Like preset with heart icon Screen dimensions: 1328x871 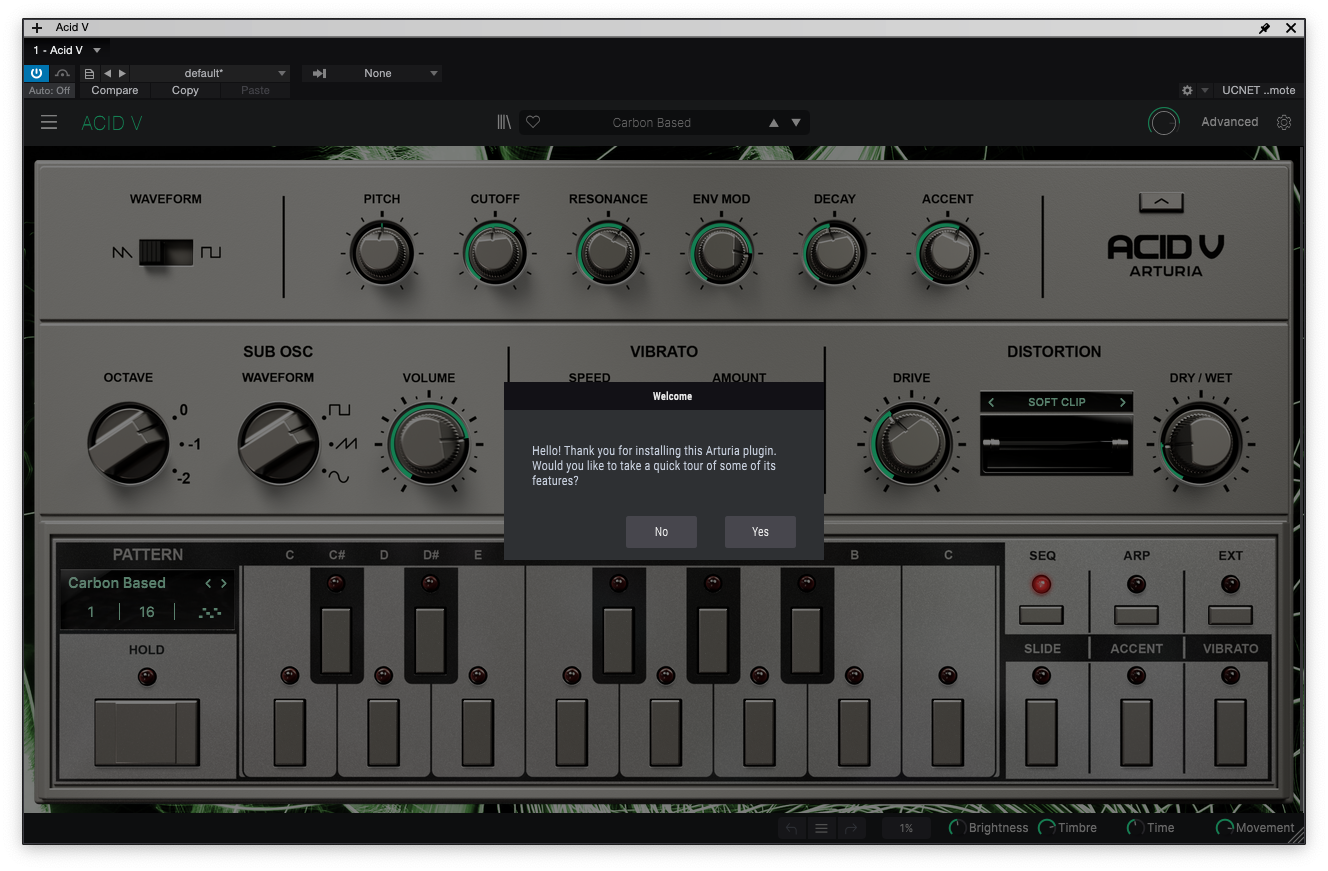click(533, 122)
